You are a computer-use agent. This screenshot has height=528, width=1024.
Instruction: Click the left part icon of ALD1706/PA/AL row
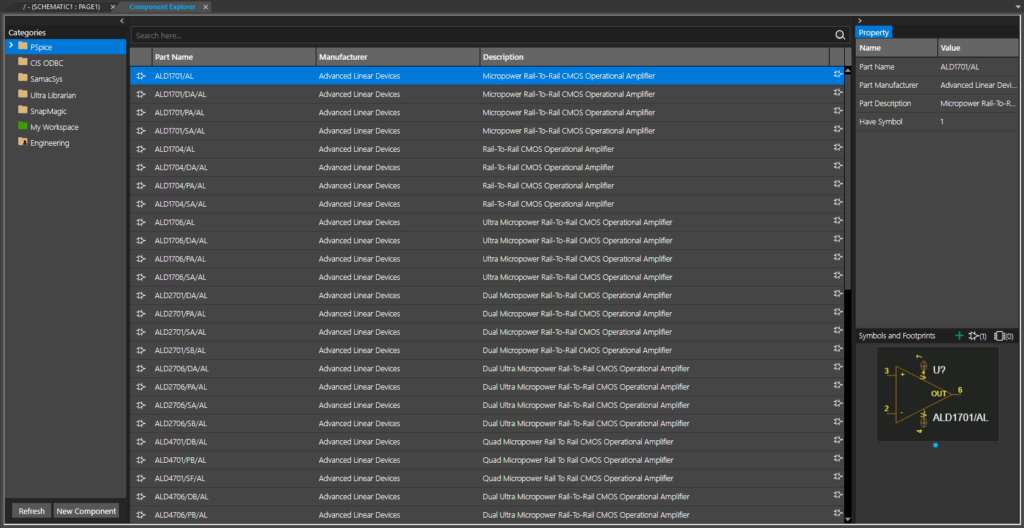pos(140,259)
